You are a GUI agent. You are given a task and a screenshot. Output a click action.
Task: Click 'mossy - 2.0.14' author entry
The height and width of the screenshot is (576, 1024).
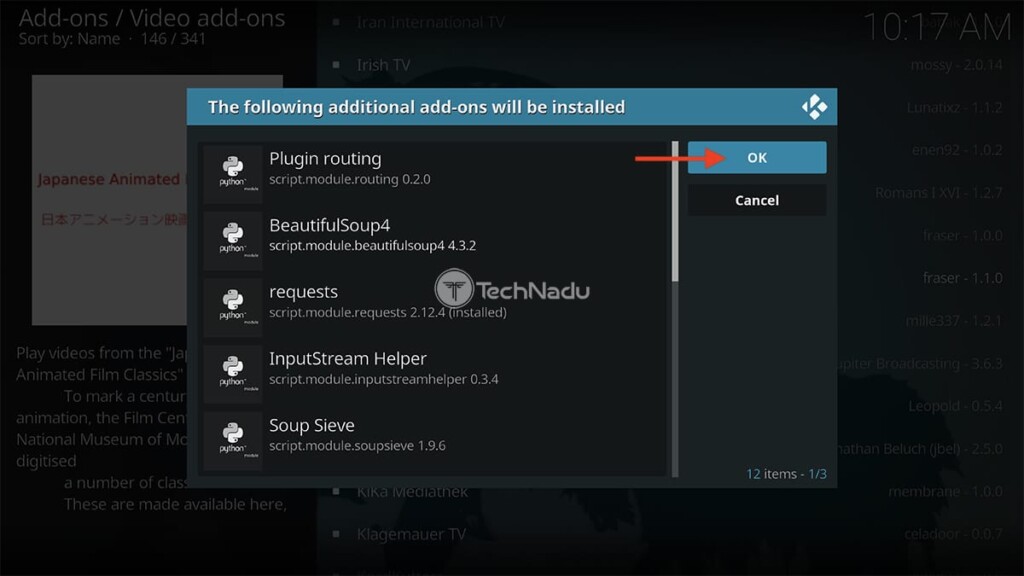click(956, 65)
